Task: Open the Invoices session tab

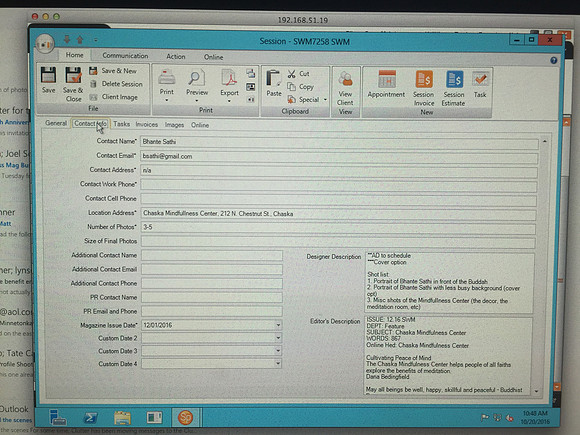Action: (x=146, y=125)
